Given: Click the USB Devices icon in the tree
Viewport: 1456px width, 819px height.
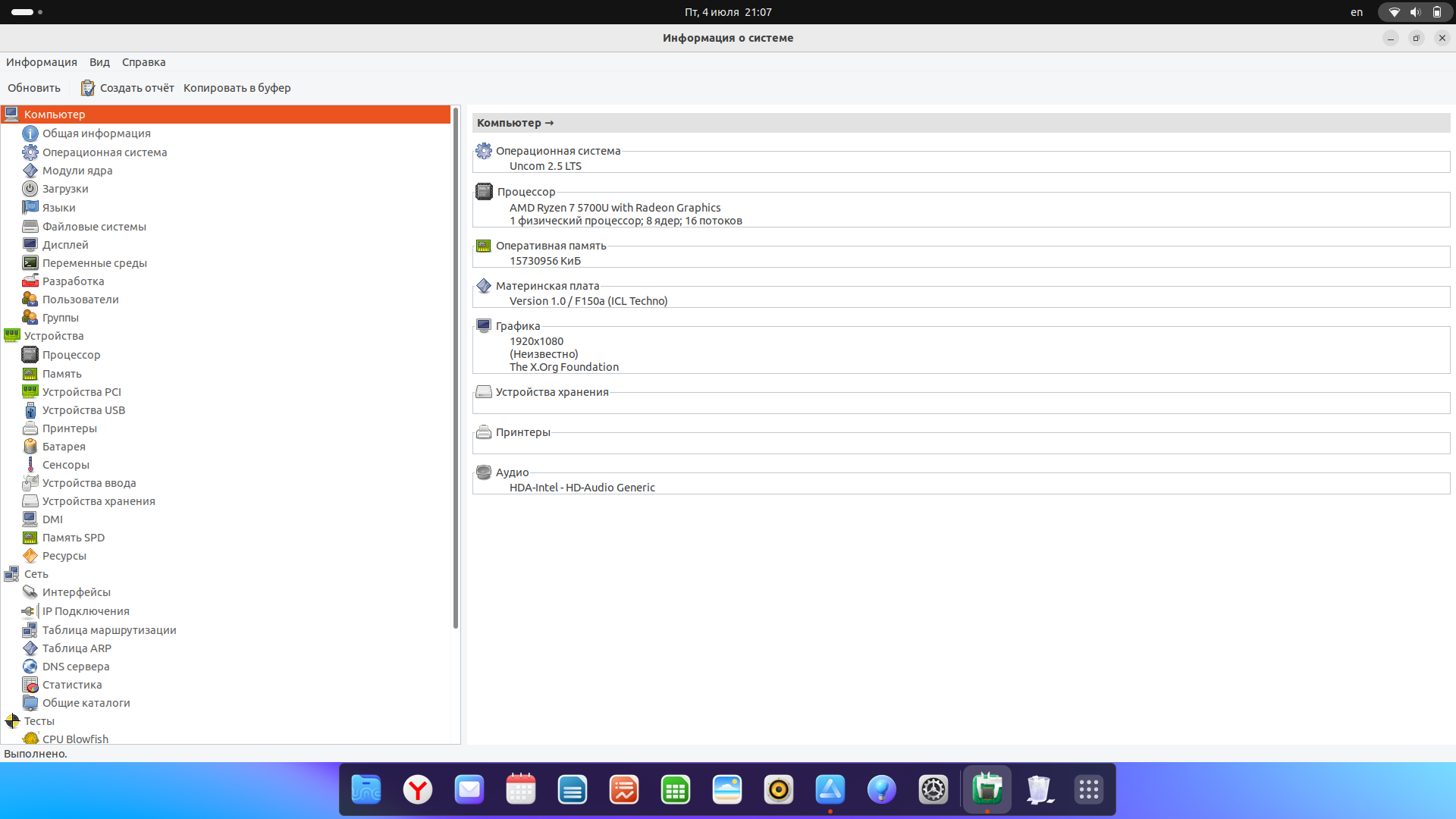Looking at the screenshot, I should point(30,410).
